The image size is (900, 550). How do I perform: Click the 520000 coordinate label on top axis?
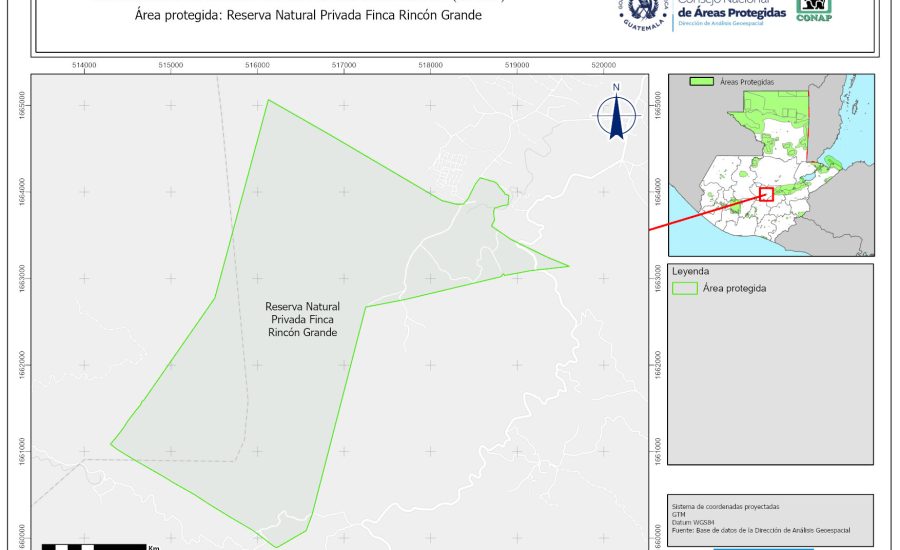pyautogui.click(x=604, y=65)
